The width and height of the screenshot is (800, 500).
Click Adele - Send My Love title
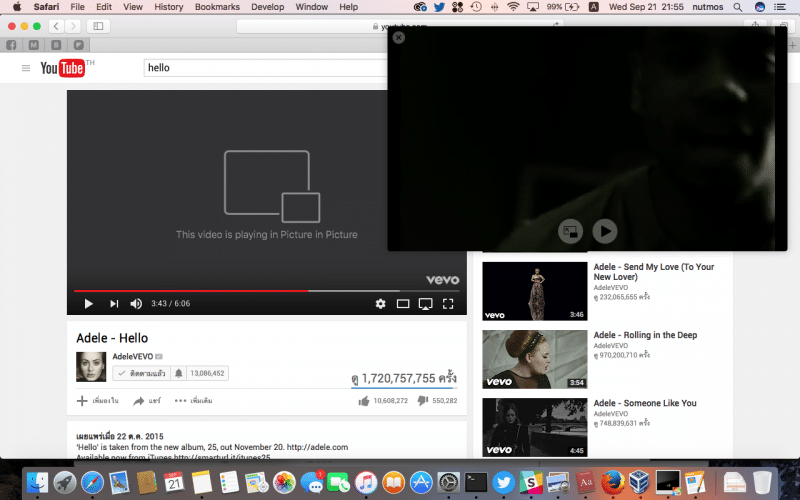654,272
